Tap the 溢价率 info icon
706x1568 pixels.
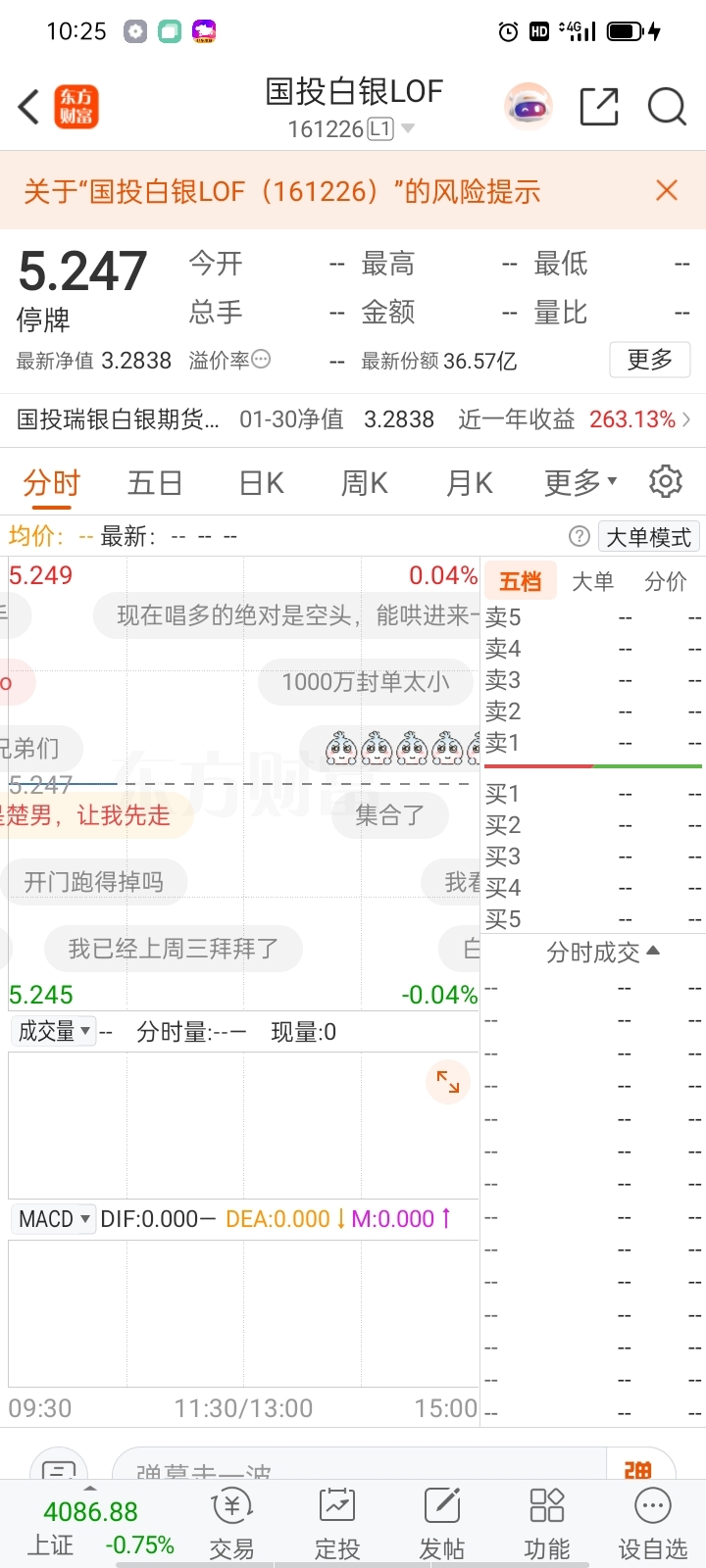tap(261, 360)
